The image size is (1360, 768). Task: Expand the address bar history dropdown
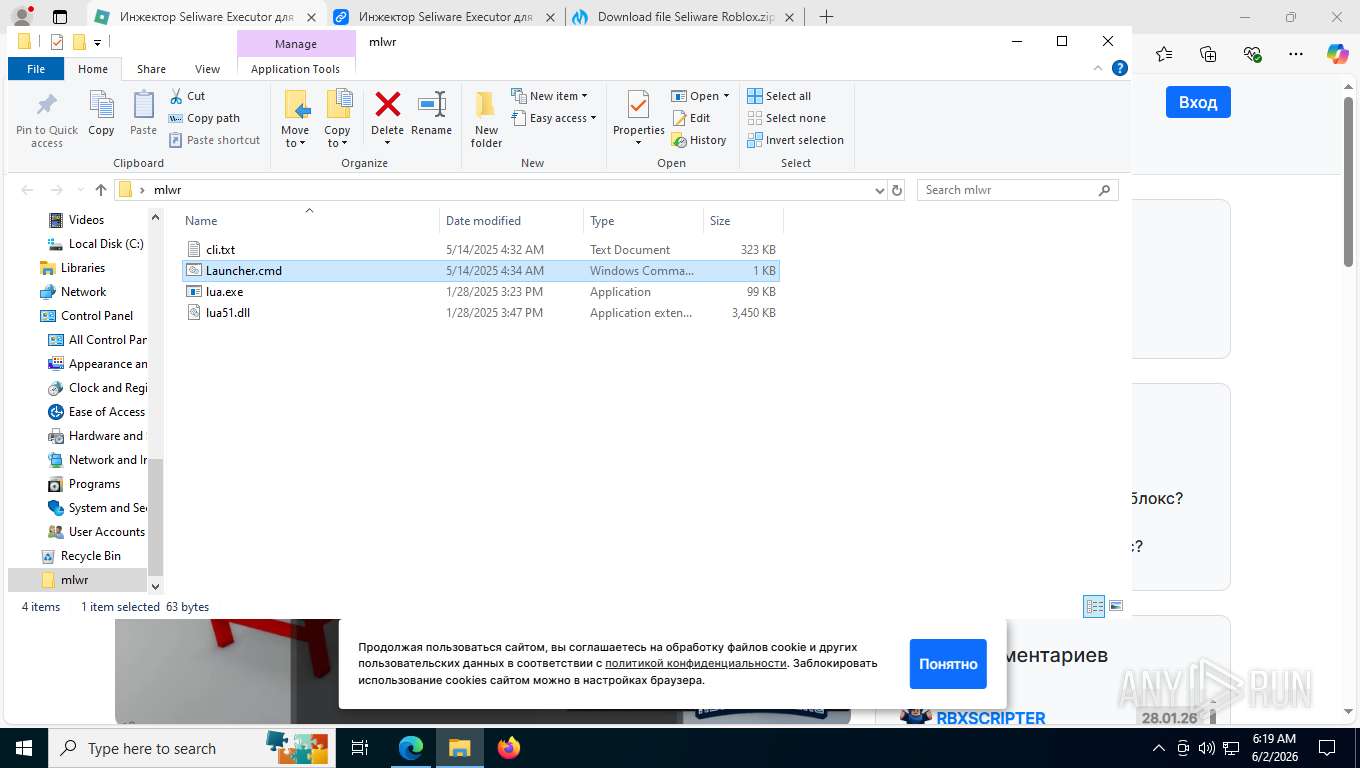coord(879,190)
